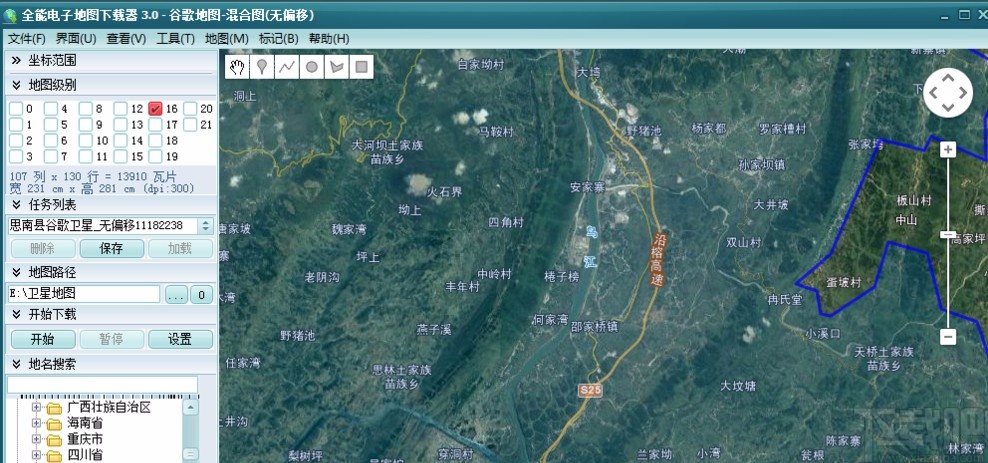
Task: Zoom out with the minus button
Action: [x=948, y=336]
